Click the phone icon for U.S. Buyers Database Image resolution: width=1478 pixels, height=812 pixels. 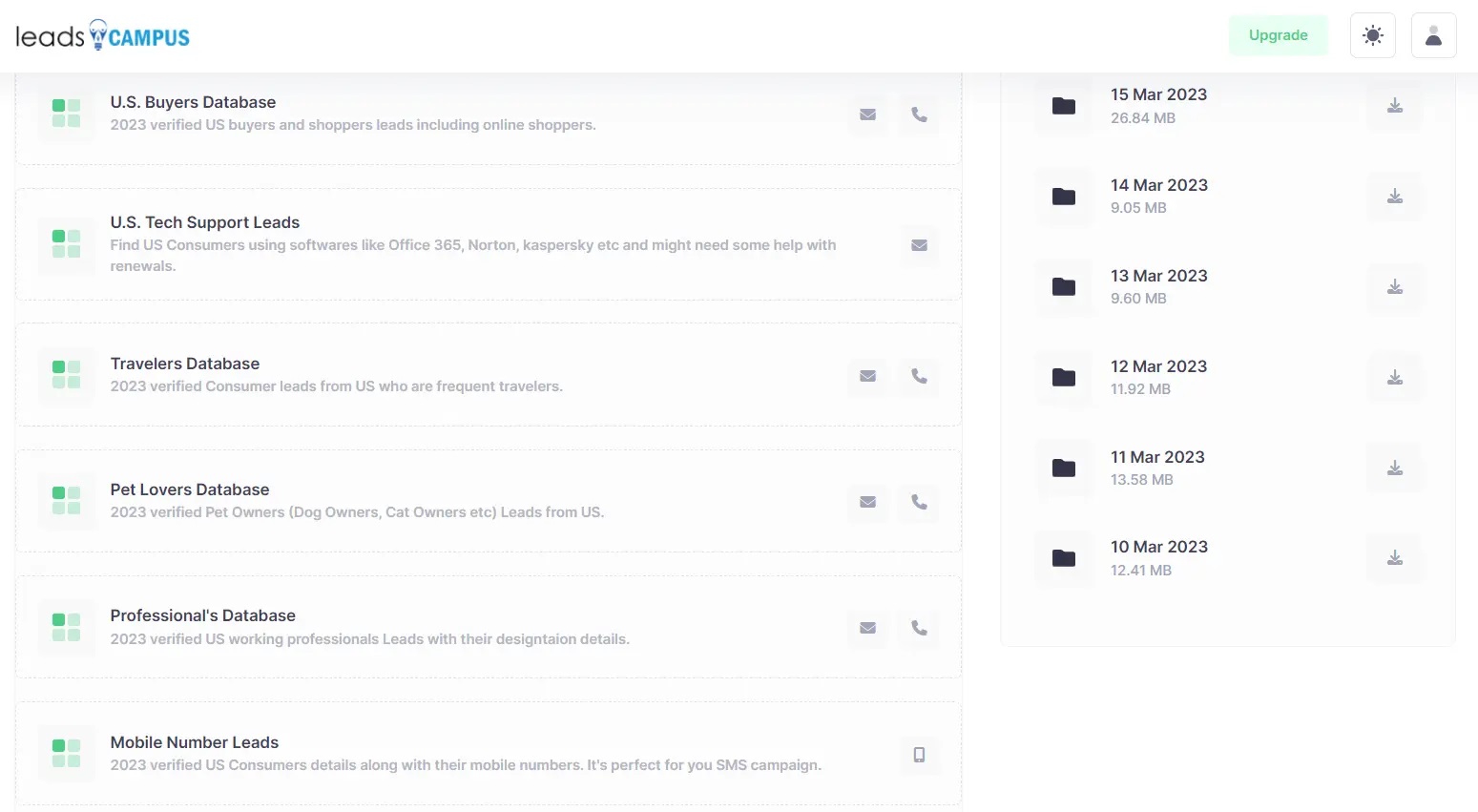tap(919, 115)
